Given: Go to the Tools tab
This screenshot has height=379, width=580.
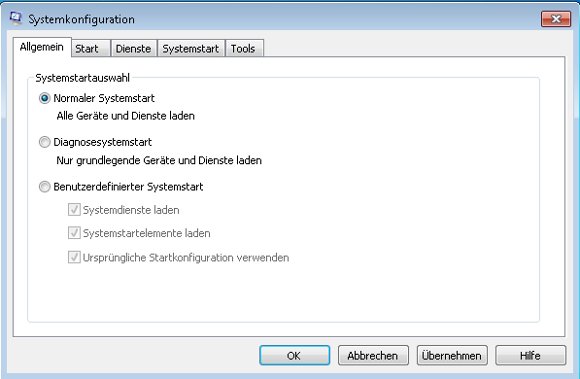Looking at the screenshot, I should coord(244,48).
